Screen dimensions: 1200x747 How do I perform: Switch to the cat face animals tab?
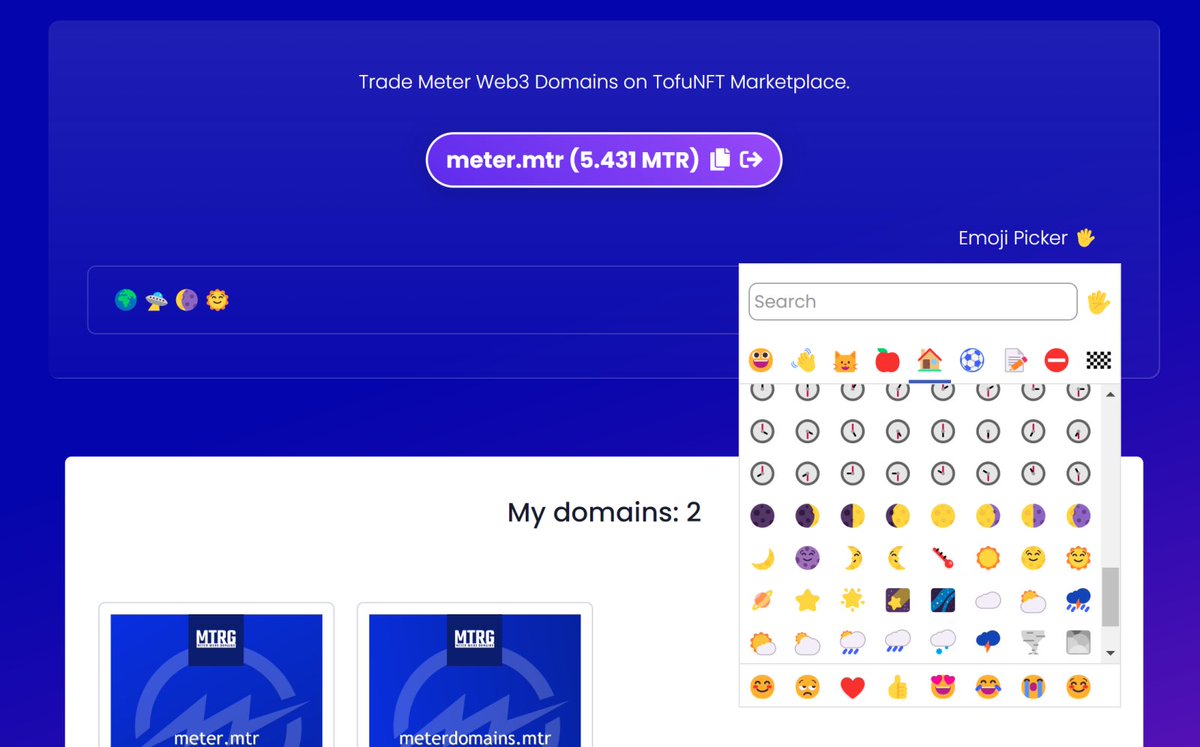click(x=846, y=360)
